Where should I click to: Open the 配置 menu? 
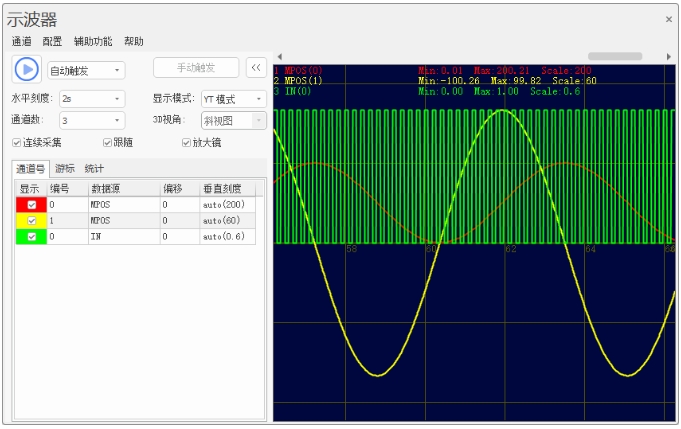pos(52,41)
